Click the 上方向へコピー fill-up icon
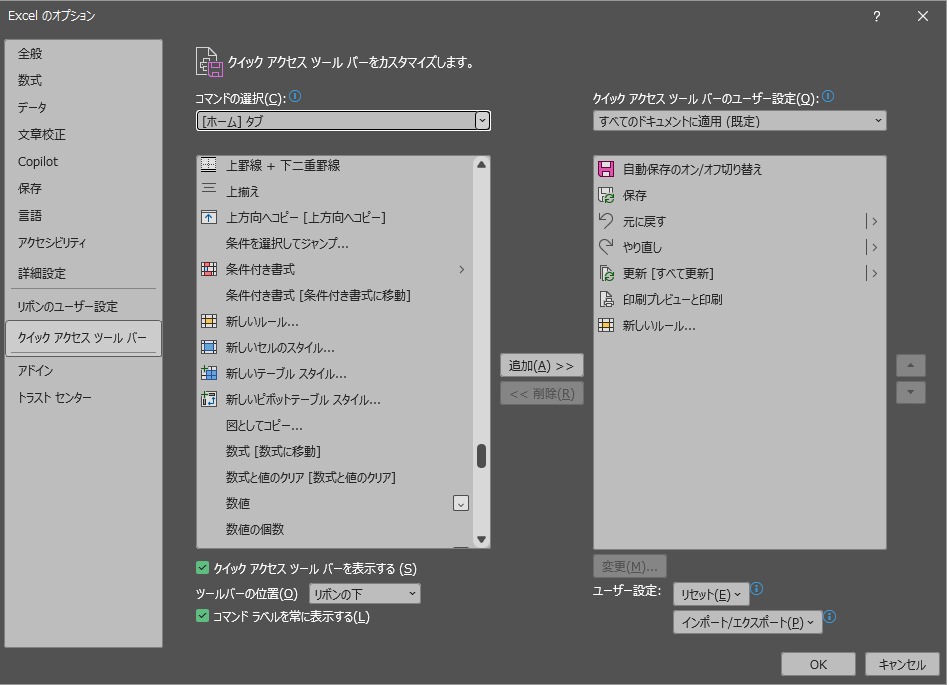The image size is (950, 685). tap(208, 217)
